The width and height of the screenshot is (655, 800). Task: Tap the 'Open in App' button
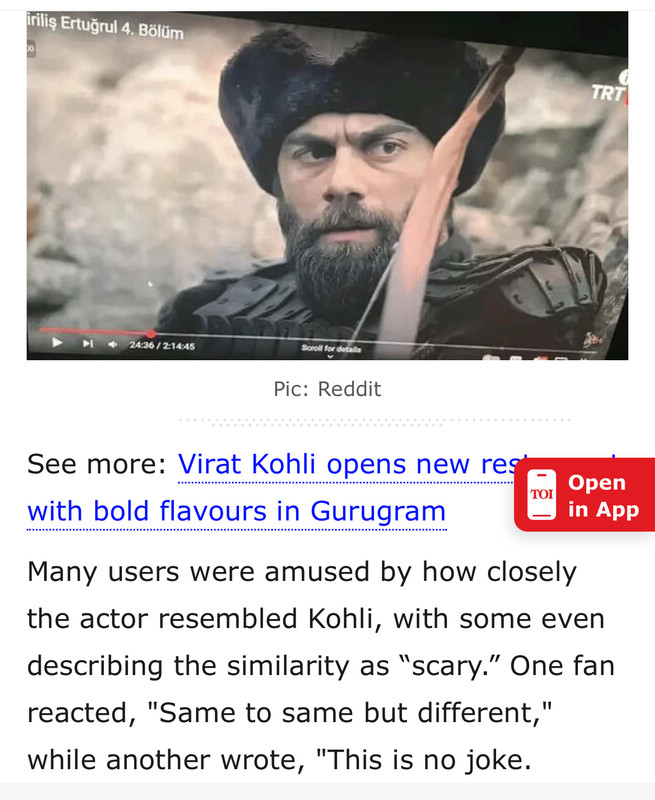point(585,495)
